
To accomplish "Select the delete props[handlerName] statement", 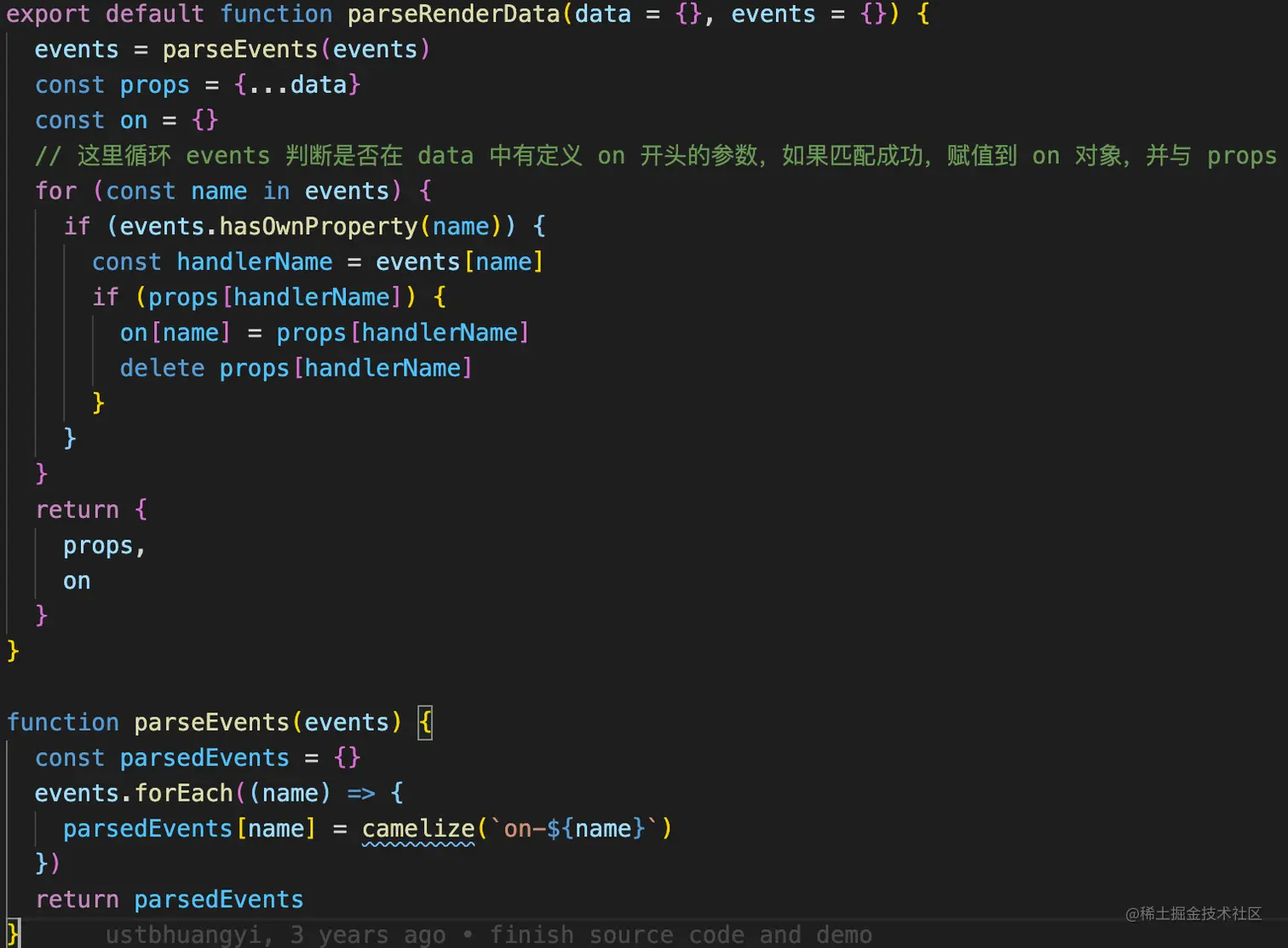I will pyautogui.click(x=296, y=367).
